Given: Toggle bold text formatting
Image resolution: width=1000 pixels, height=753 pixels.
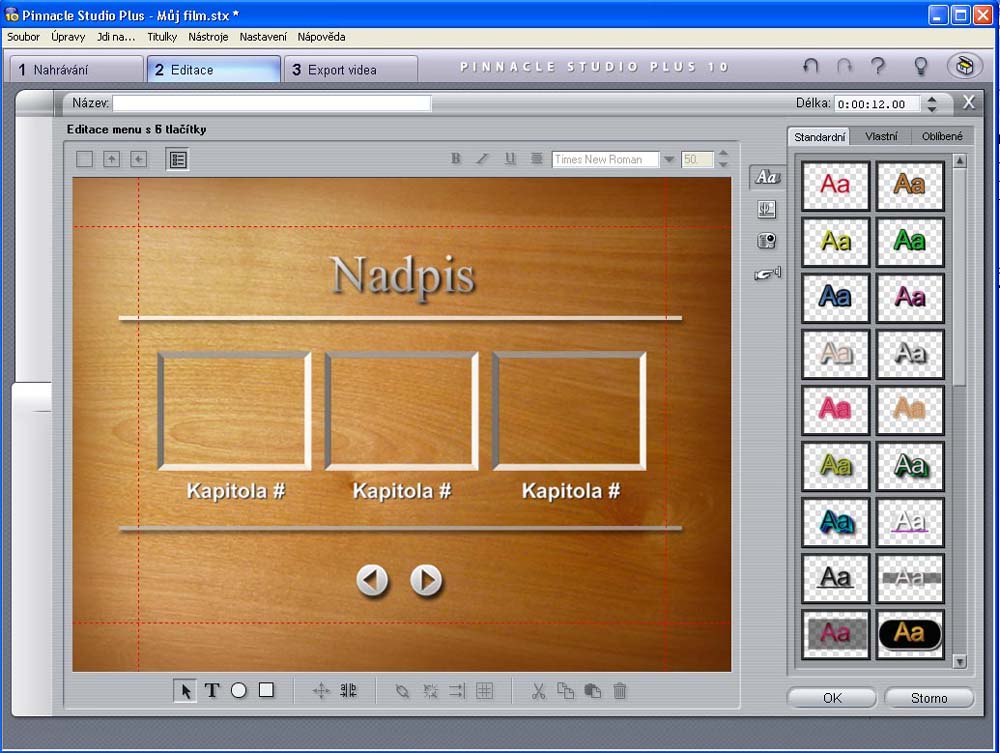Looking at the screenshot, I should [x=456, y=159].
